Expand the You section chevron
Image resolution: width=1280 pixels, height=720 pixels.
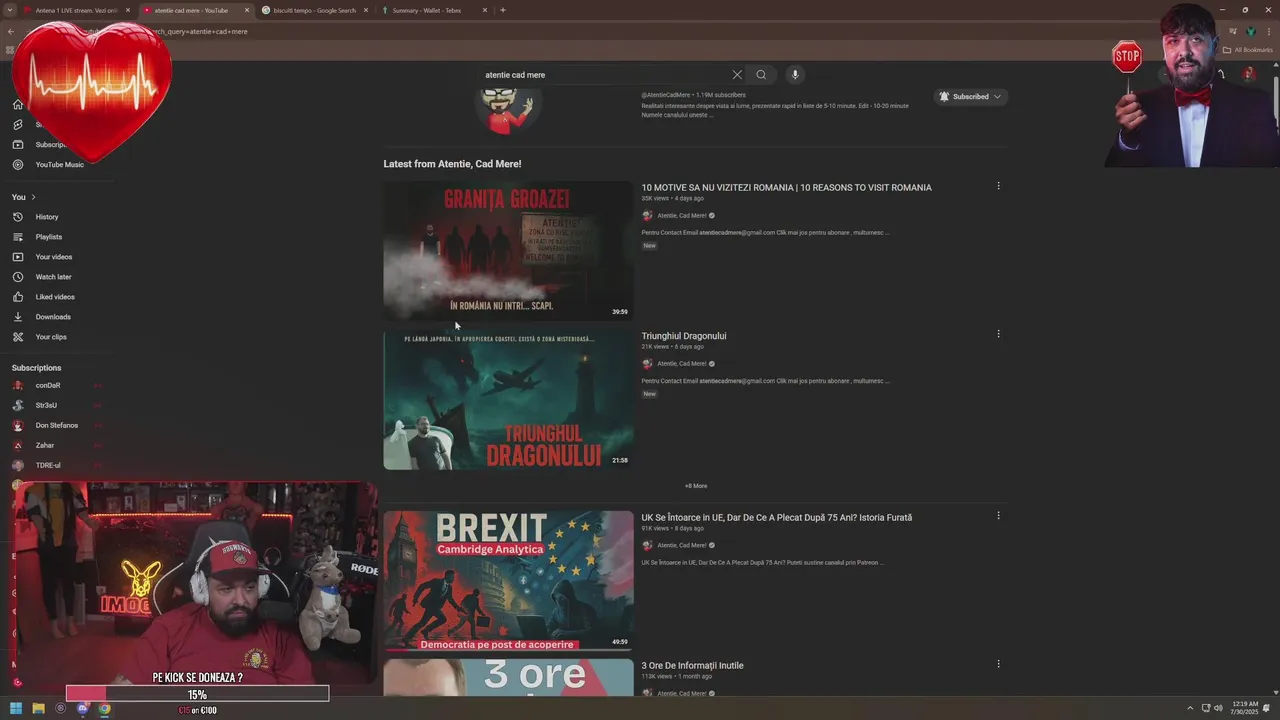(33, 197)
